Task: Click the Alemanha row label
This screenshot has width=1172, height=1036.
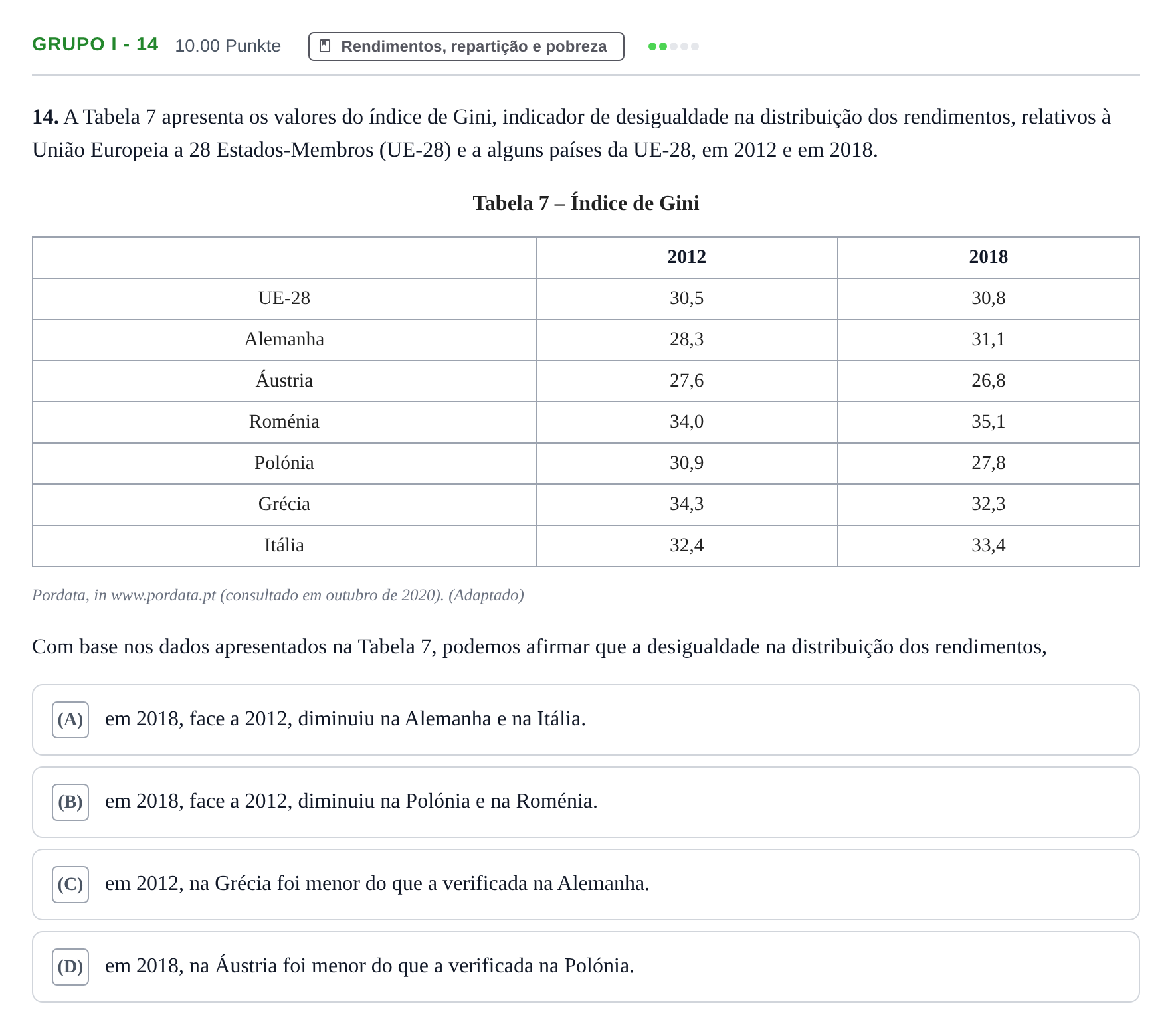Action: point(284,339)
